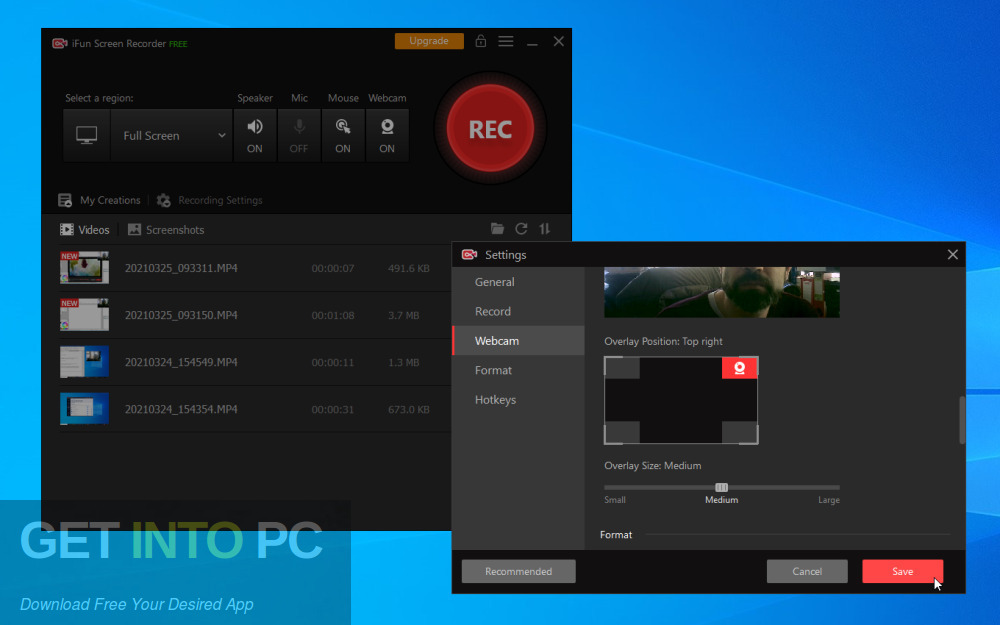
Task: Toggle the Speaker ON button
Action: 254,135
